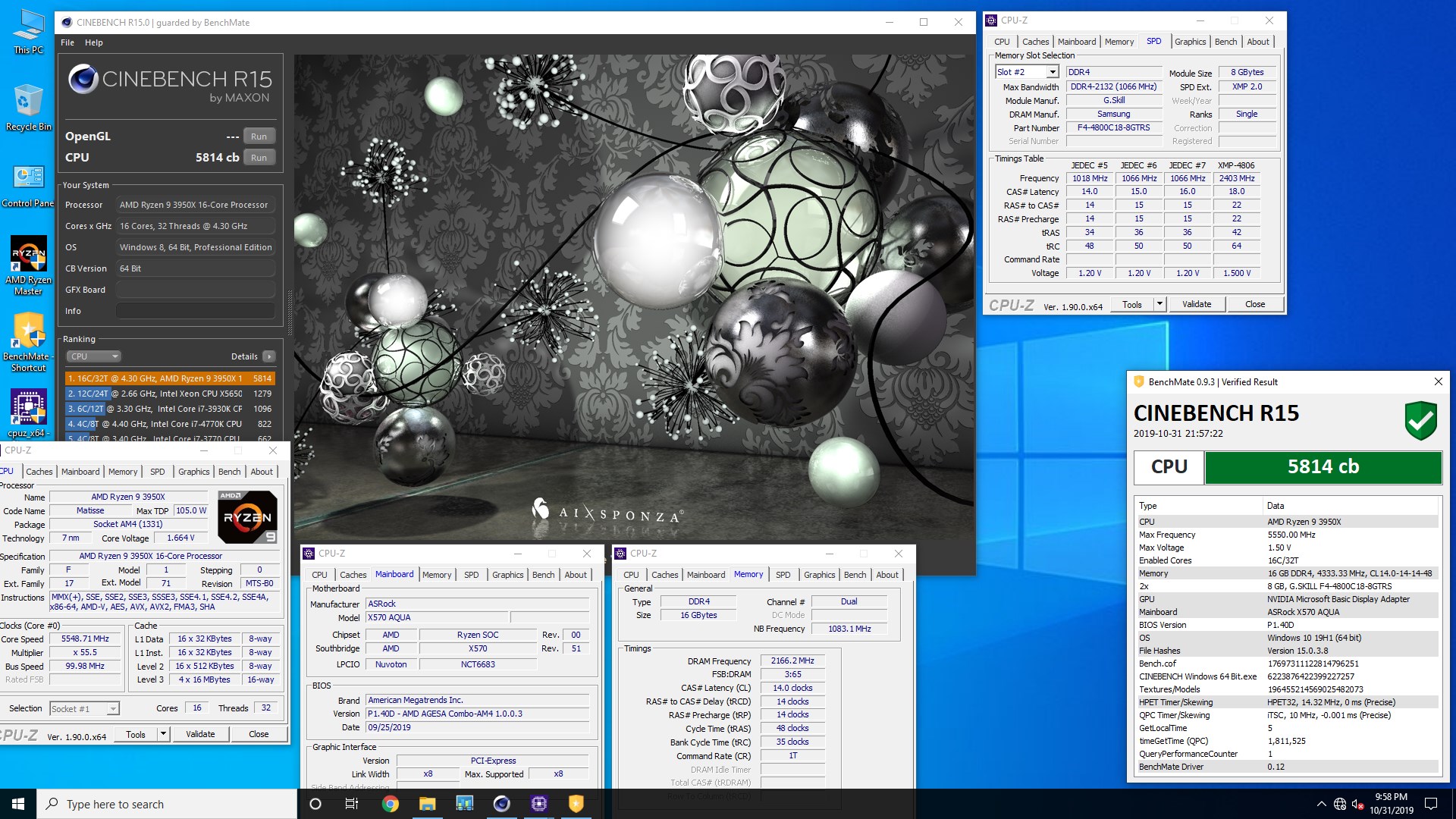Open network tray icon

point(1340,804)
